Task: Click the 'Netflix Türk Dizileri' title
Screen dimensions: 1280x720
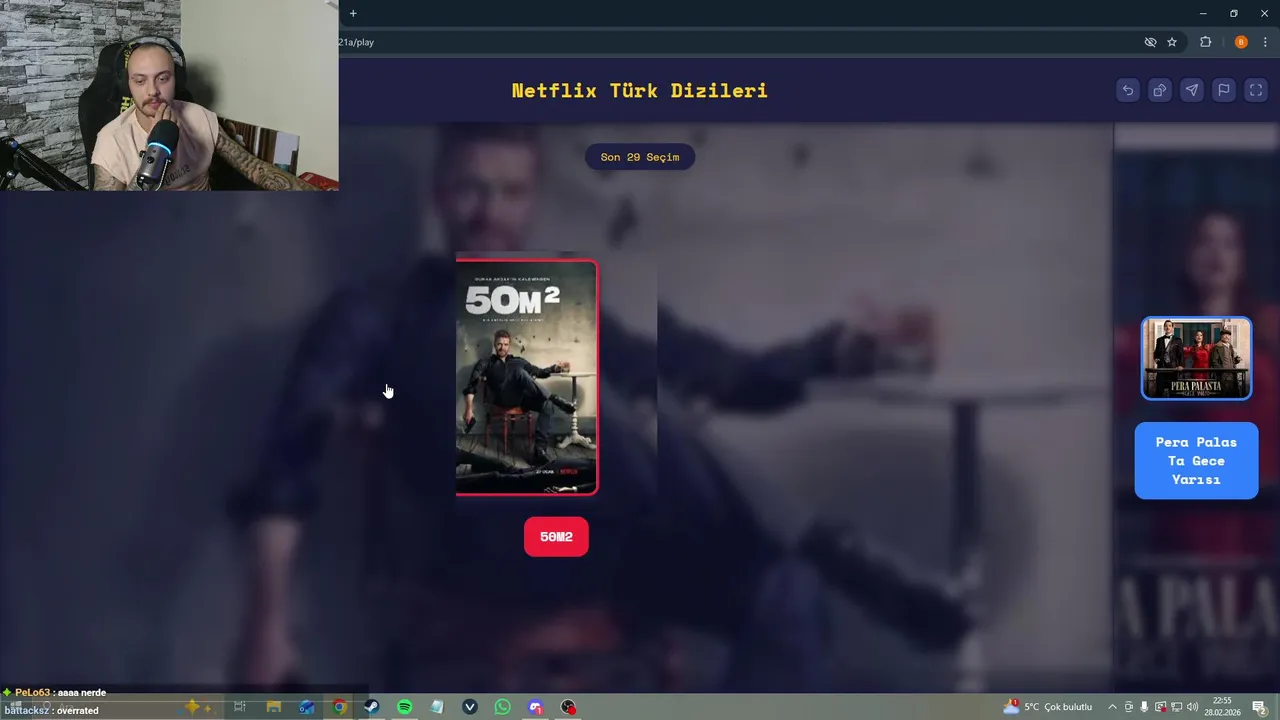Action: tap(640, 90)
